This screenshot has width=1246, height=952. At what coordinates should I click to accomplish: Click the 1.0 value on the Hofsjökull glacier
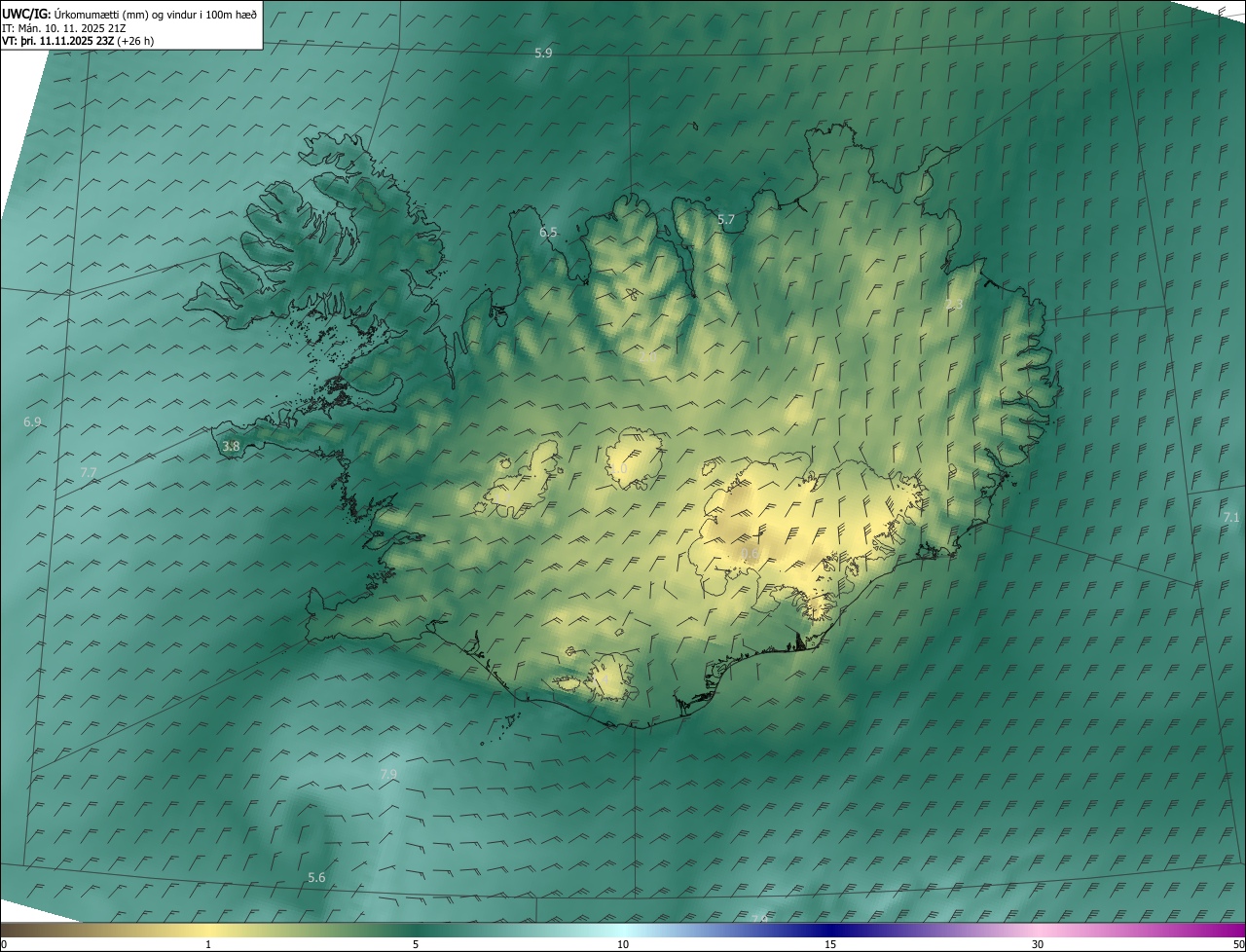pyautogui.click(x=619, y=469)
